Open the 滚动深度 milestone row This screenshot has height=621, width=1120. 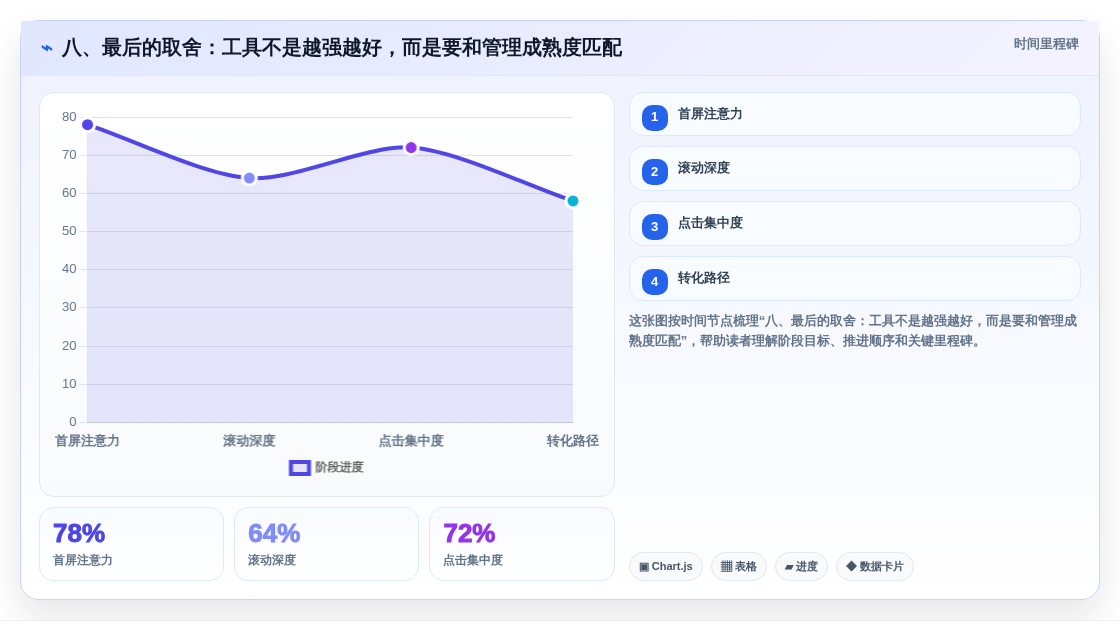(x=854, y=169)
